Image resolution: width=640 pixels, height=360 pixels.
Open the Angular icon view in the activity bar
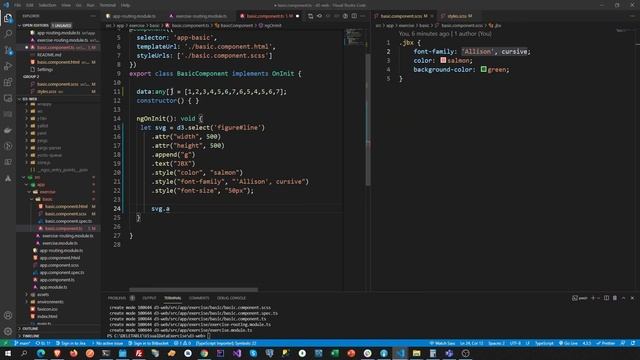(8, 178)
